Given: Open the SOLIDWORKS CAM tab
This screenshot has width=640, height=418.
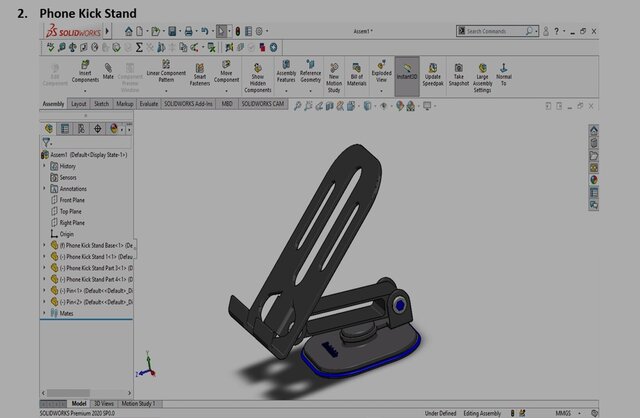Looking at the screenshot, I should 262,104.
